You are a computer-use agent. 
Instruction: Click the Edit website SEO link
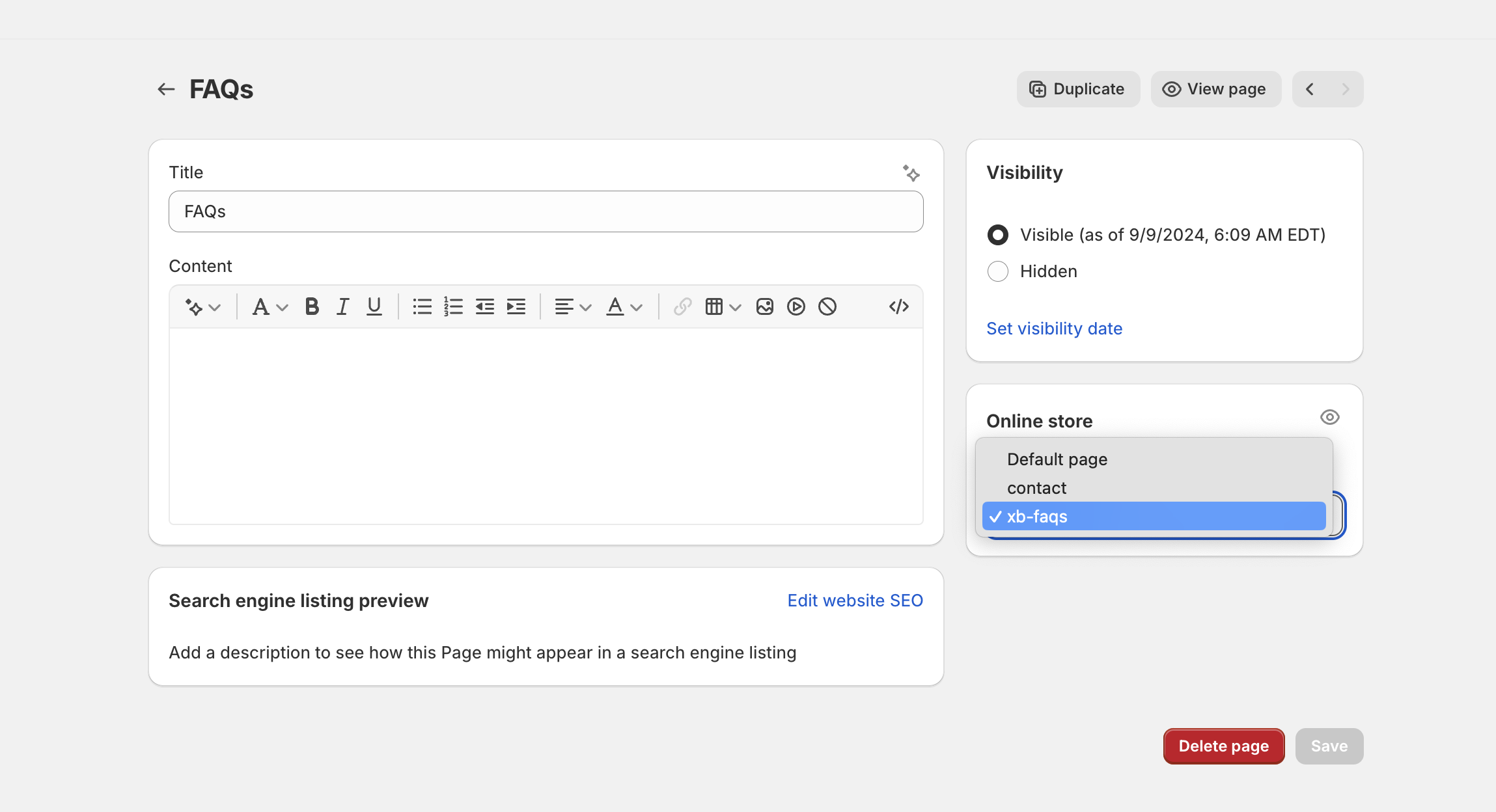pos(855,601)
